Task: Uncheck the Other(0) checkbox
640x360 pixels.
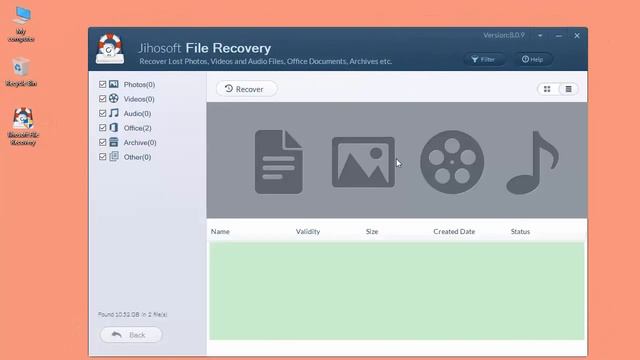Action: 102,157
